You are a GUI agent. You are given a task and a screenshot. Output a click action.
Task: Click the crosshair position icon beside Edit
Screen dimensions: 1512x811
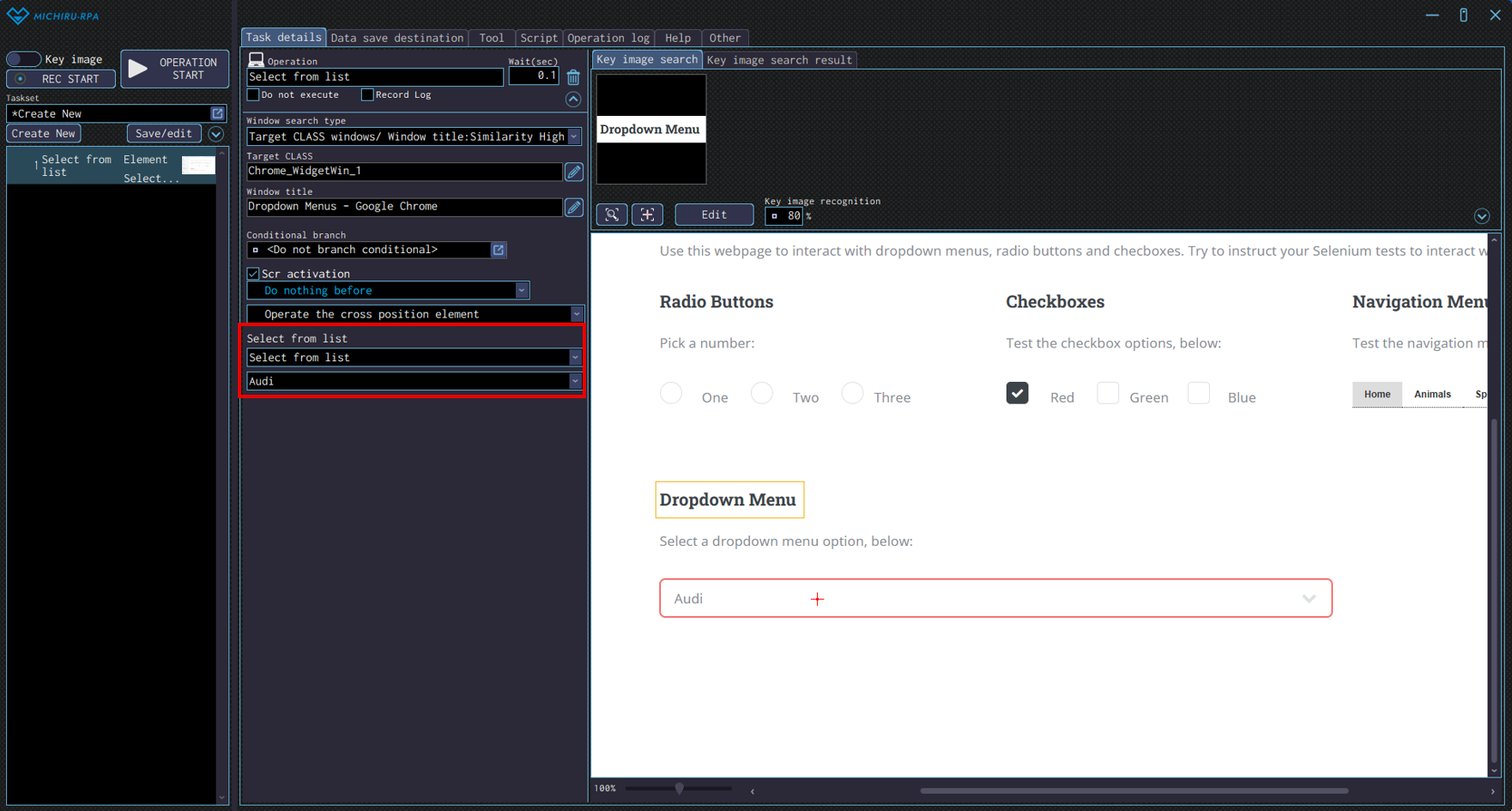click(647, 215)
